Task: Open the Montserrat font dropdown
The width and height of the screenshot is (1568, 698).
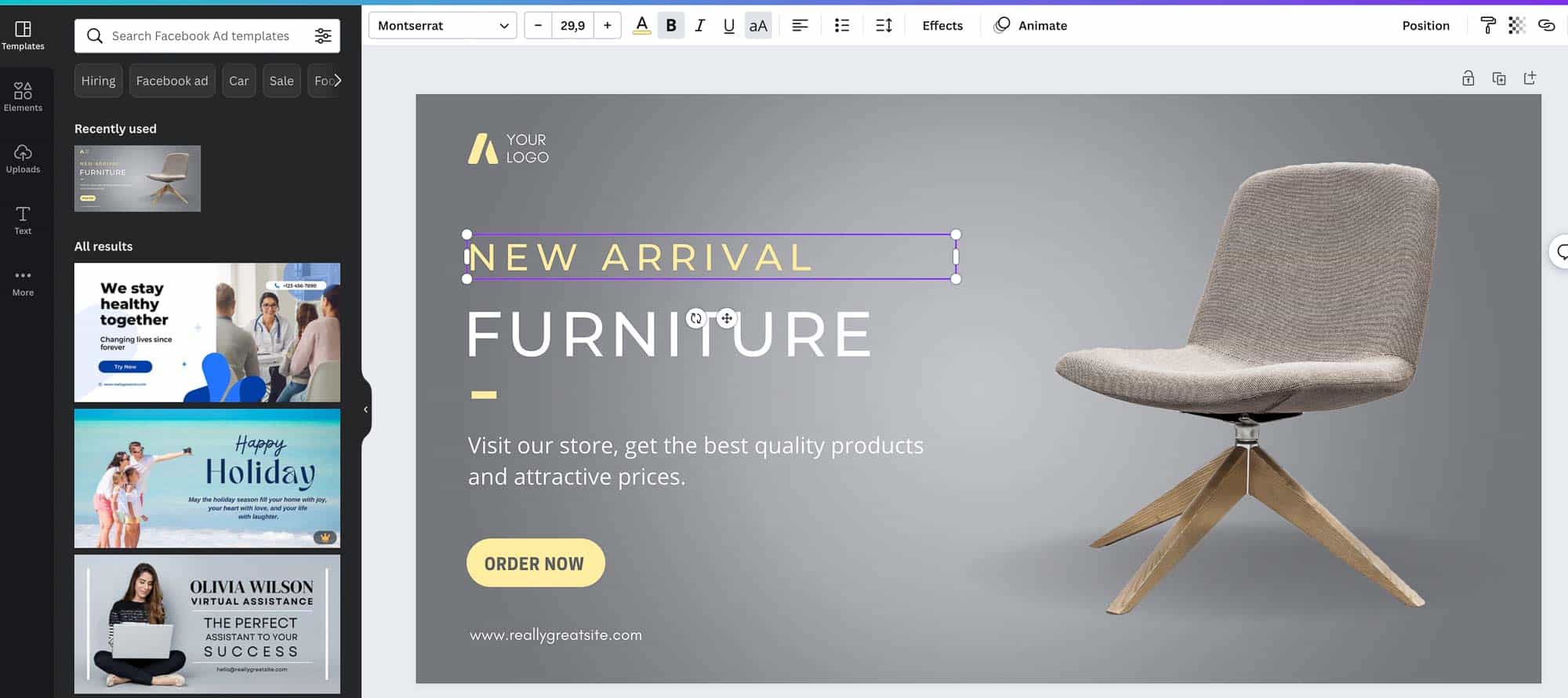Action: click(442, 26)
